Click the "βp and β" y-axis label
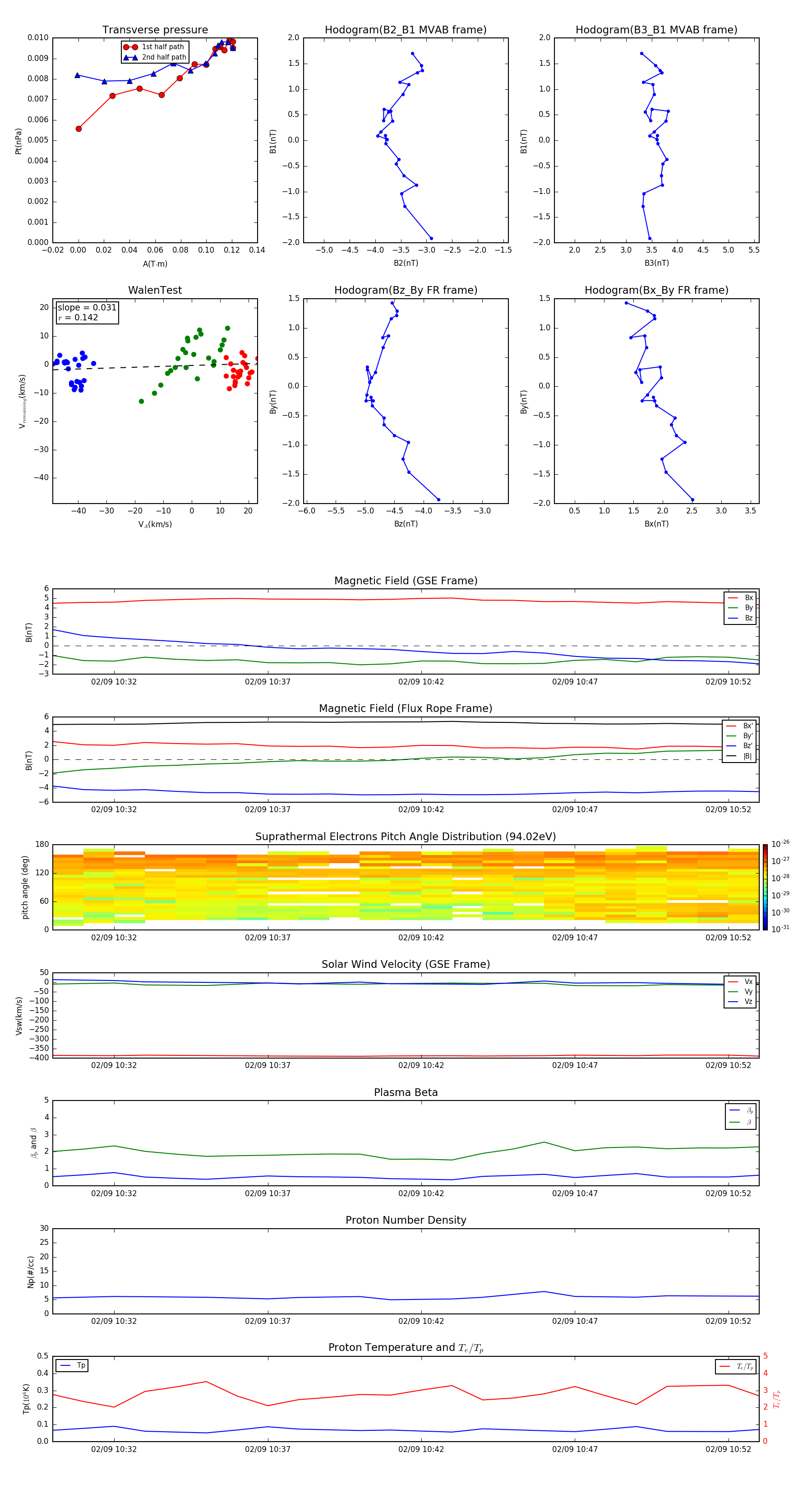This screenshot has width=812, height=1489. coord(33,1143)
